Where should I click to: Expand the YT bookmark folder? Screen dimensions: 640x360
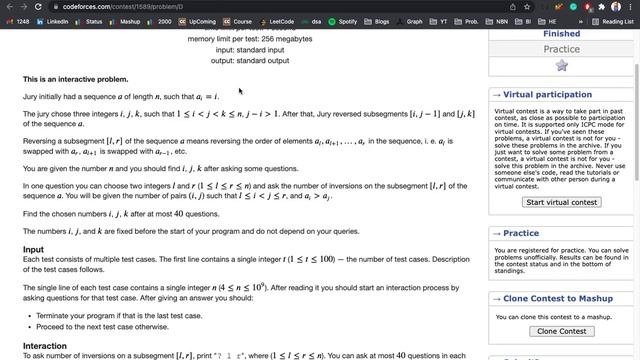(439, 22)
